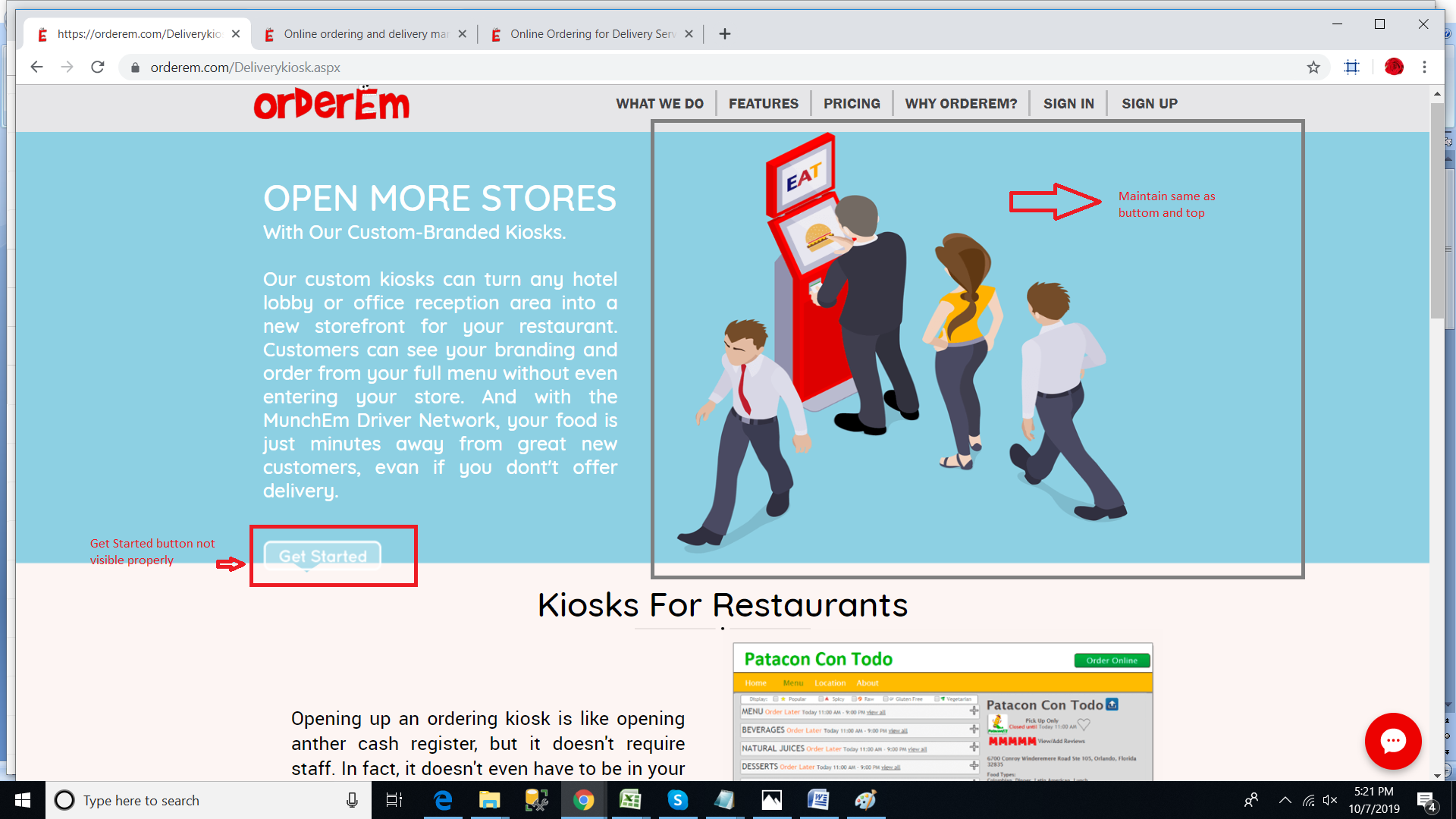Open Chrome three-dot menu

[1424, 67]
